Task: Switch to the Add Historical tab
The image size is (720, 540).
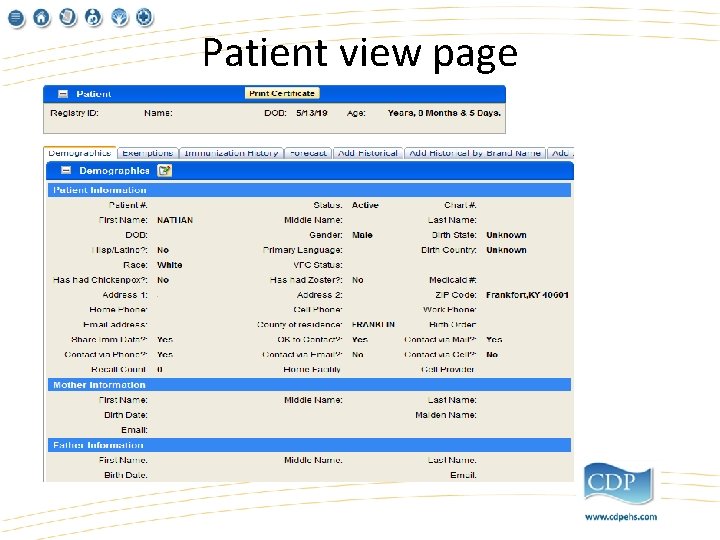Action: (x=368, y=153)
